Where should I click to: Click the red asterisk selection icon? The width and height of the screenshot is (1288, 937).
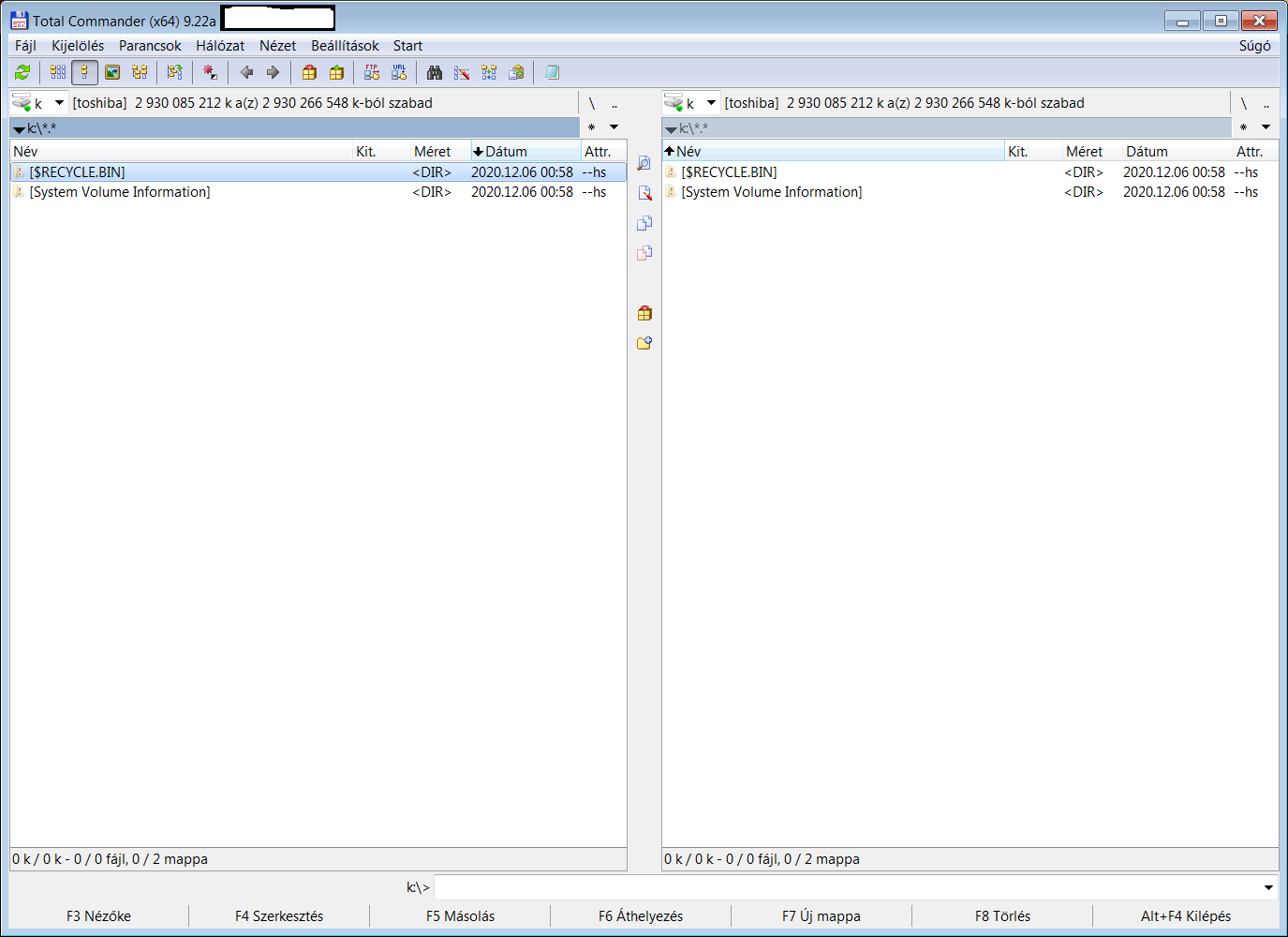click(x=210, y=72)
